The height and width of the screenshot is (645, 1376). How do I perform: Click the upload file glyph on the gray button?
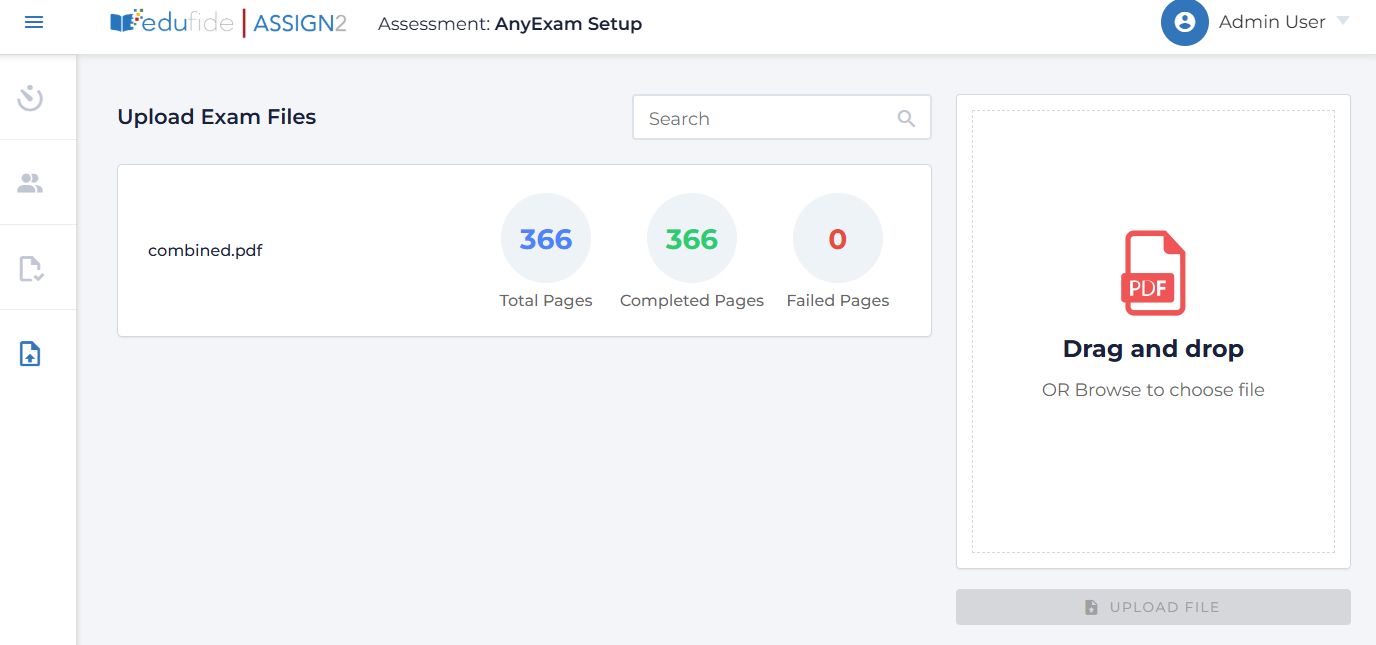1090,606
